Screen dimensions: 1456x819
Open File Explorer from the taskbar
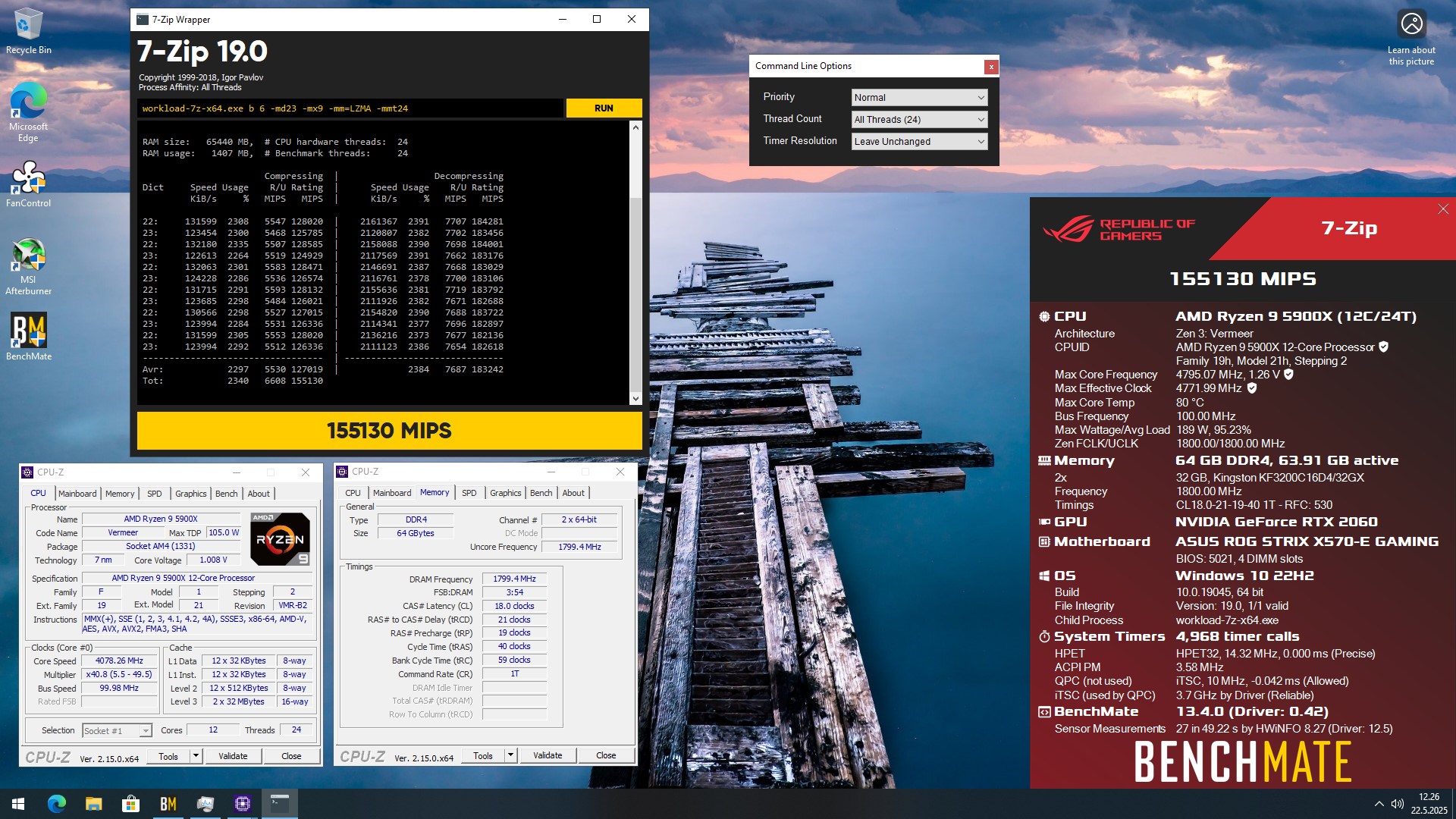coord(93,804)
